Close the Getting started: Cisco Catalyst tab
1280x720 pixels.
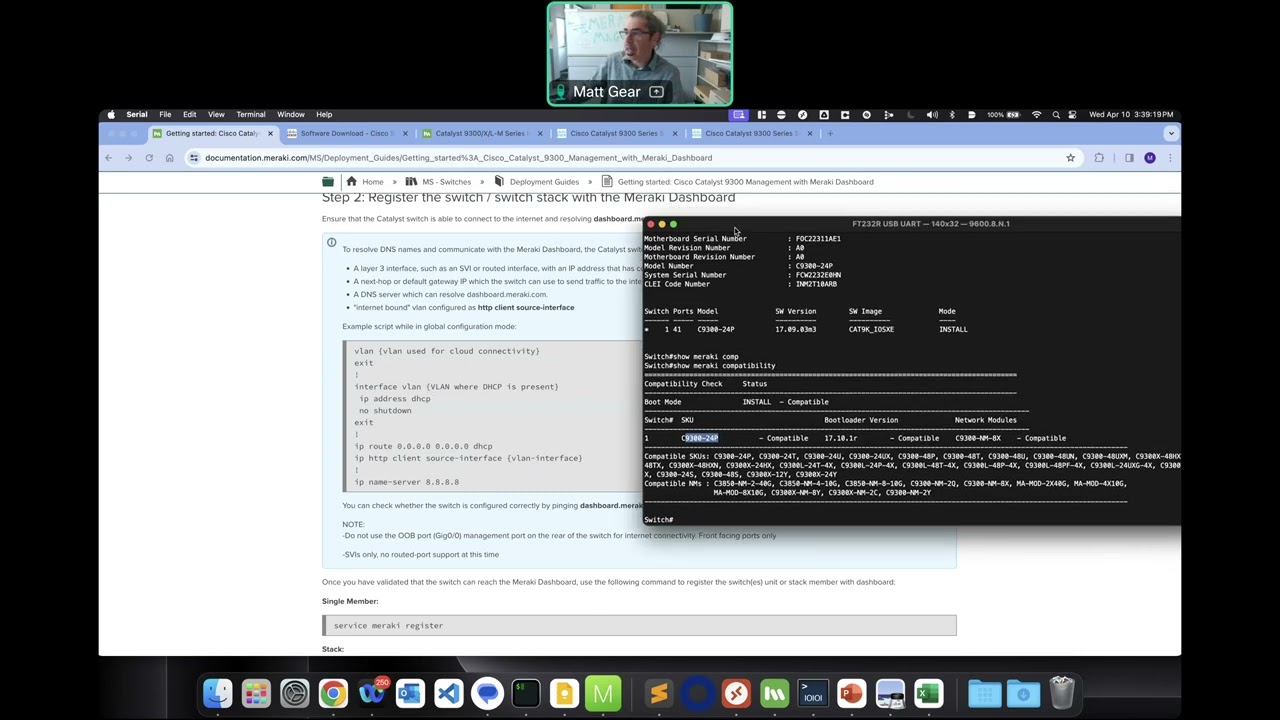coord(270,133)
